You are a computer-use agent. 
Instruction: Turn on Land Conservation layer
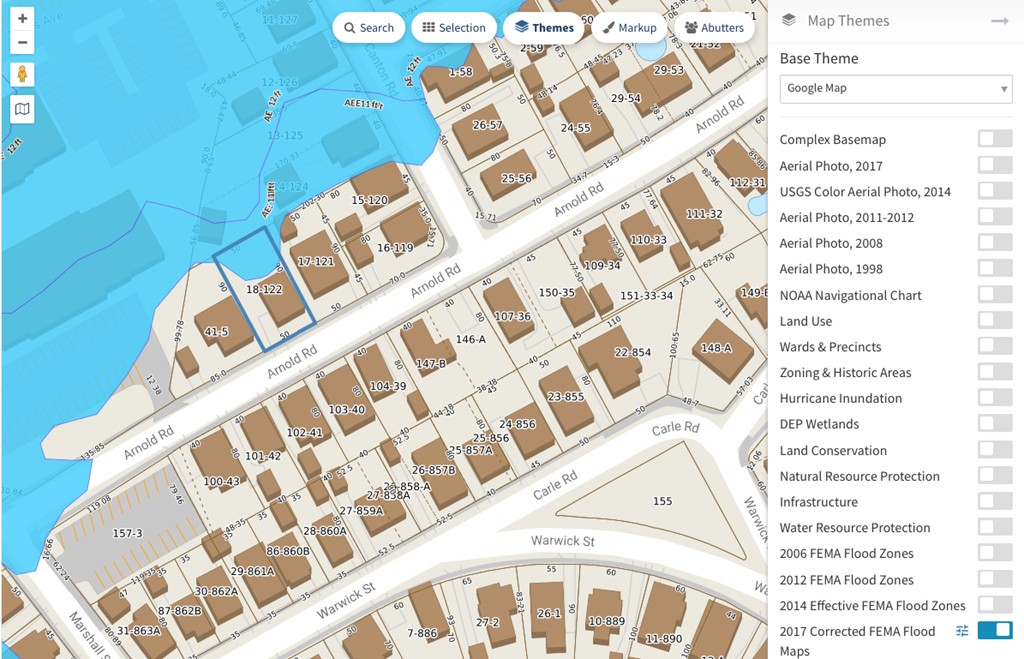click(995, 449)
